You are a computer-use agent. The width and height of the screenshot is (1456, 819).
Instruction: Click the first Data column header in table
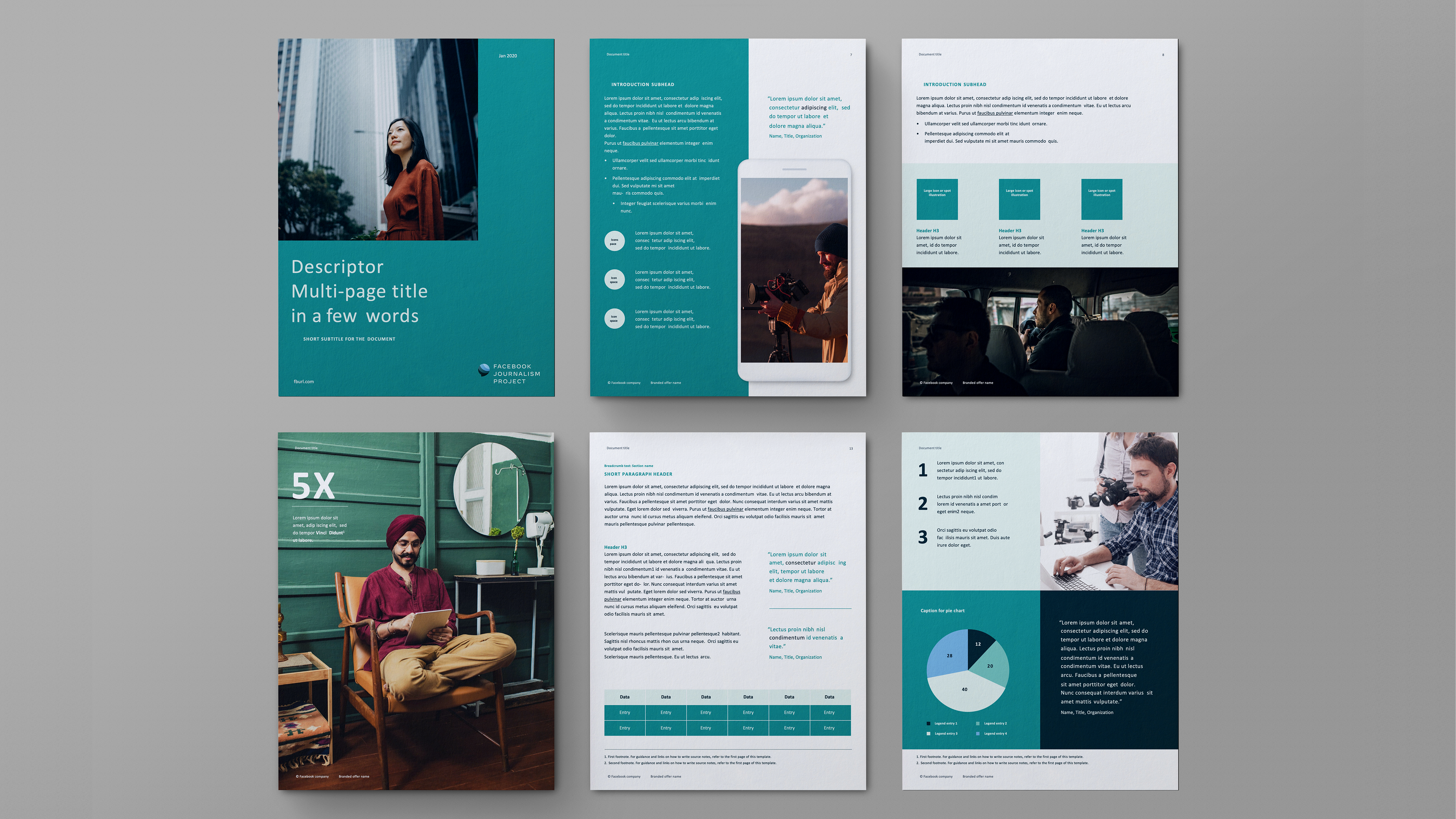[x=625, y=697]
